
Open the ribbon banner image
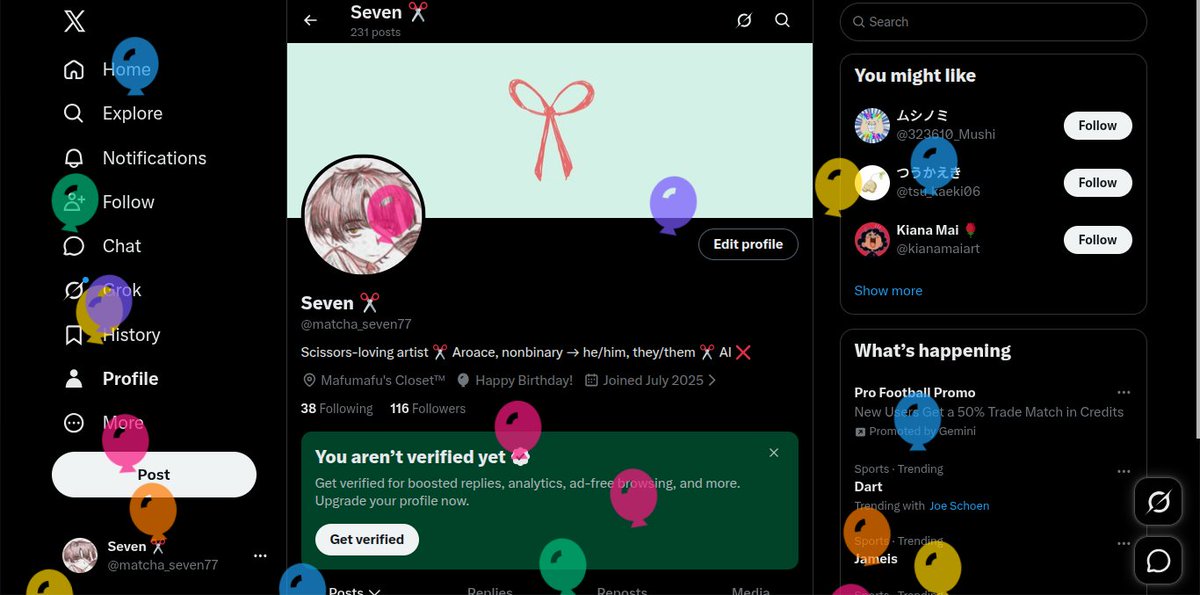pos(550,130)
